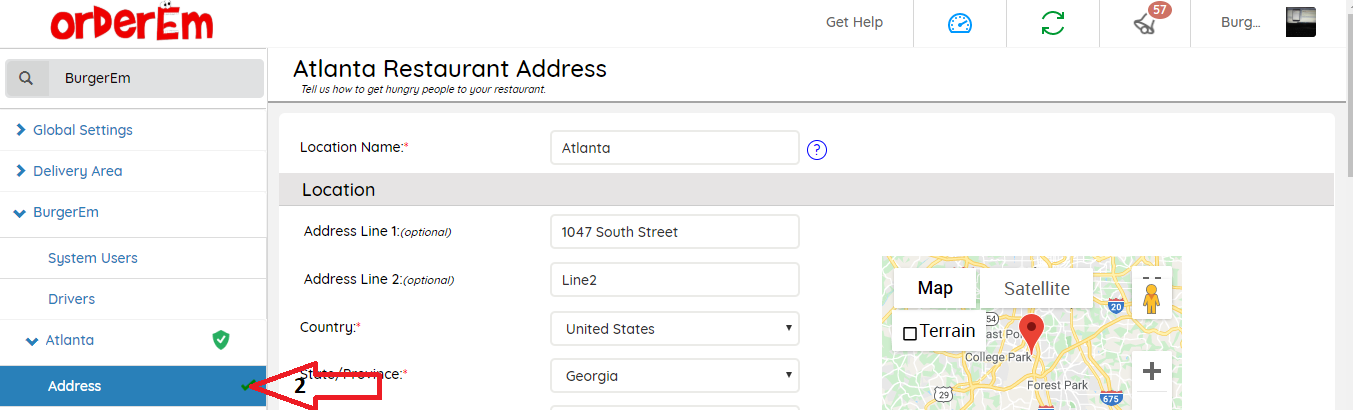
Task: Click the map zoom-in plus button
Action: coord(1151,371)
